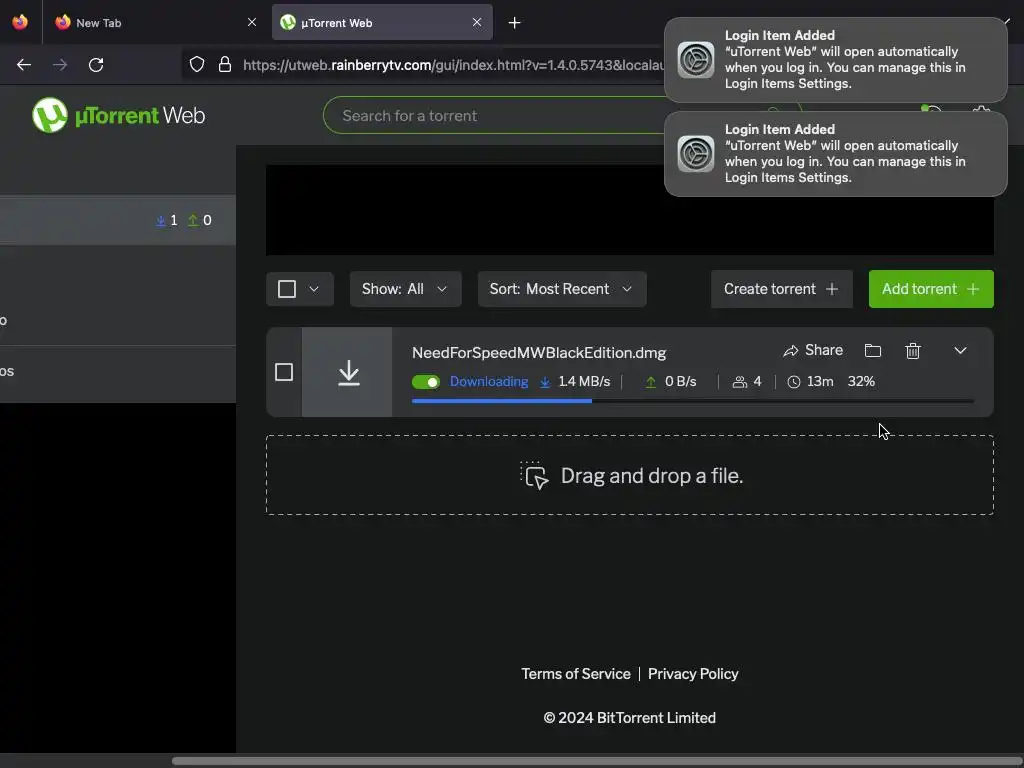Click the clock time remaining icon
The image size is (1024, 768).
click(793, 382)
